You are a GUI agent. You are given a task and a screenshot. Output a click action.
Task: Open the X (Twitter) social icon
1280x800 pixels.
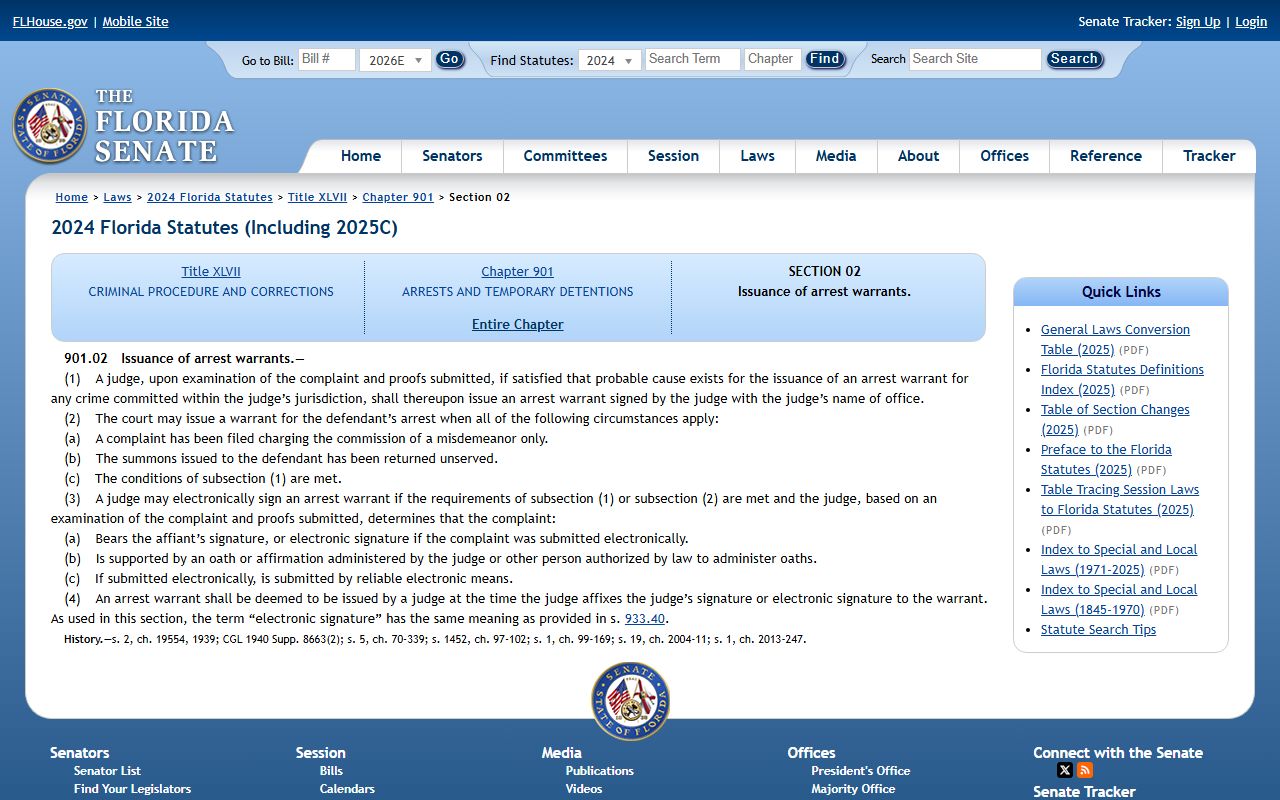click(1065, 770)
